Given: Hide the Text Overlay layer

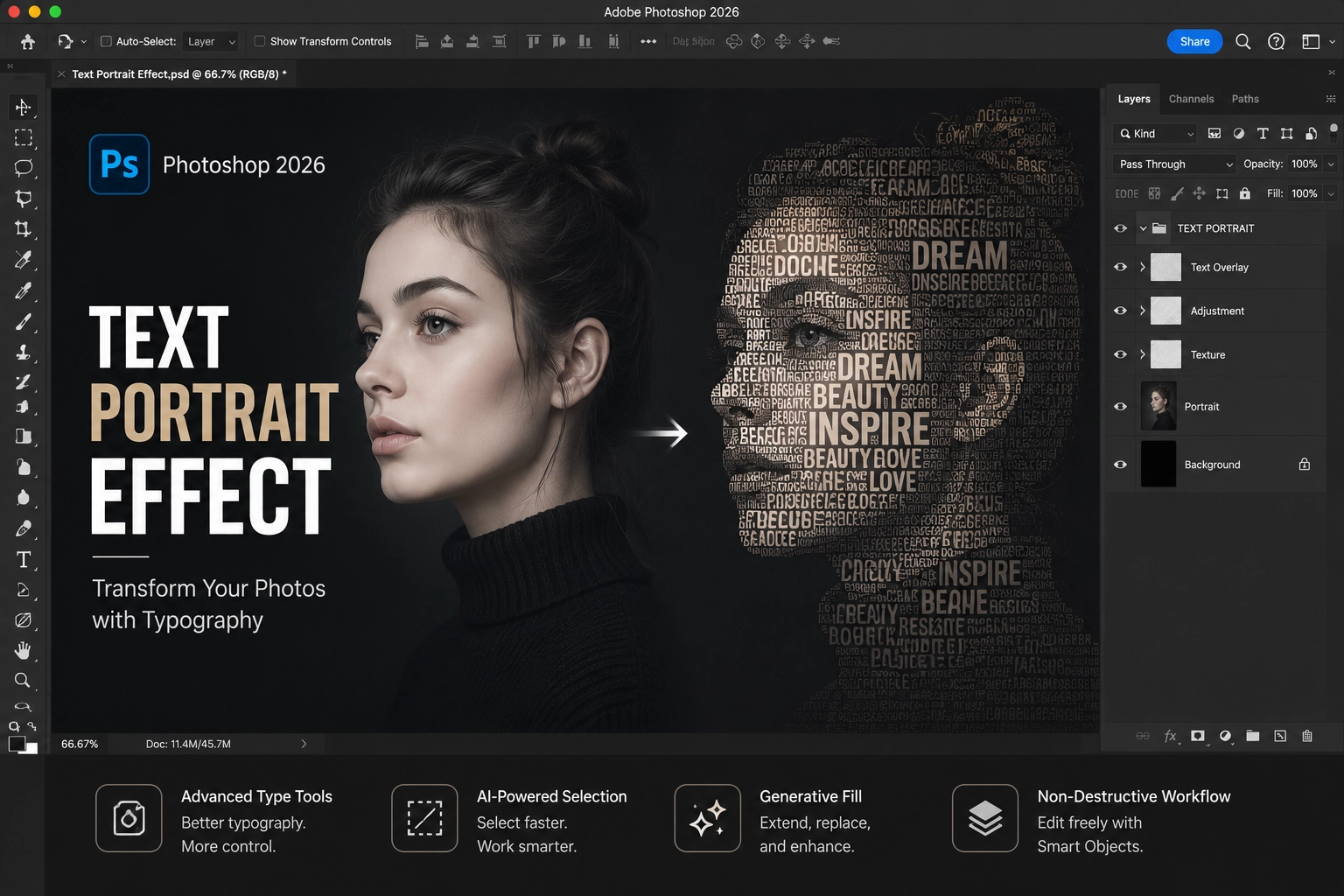Looking at the screenshot, I should 1120,267.
